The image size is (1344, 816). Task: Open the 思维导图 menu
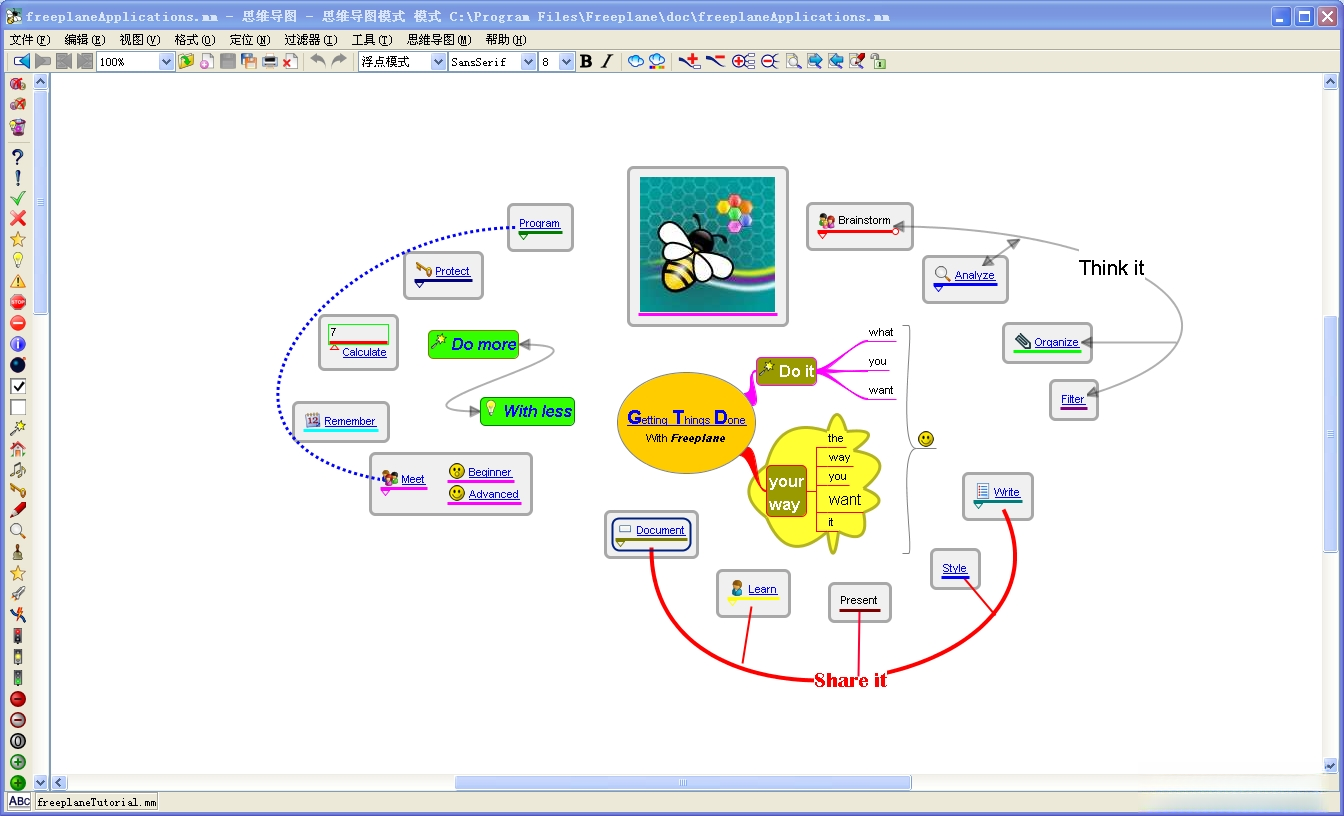tap(438, 40)
